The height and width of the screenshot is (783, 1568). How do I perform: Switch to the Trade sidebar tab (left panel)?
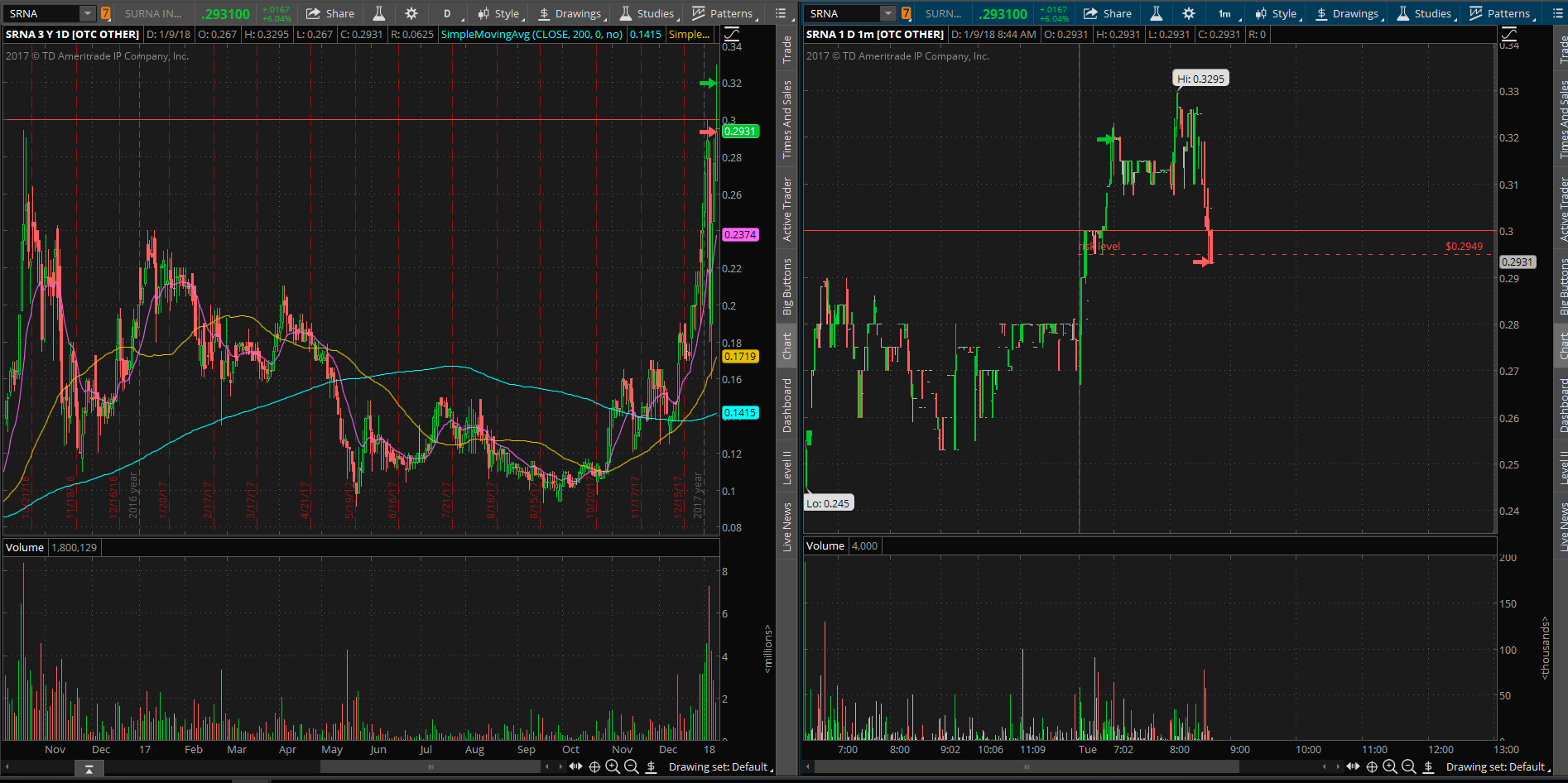(787, 50)
